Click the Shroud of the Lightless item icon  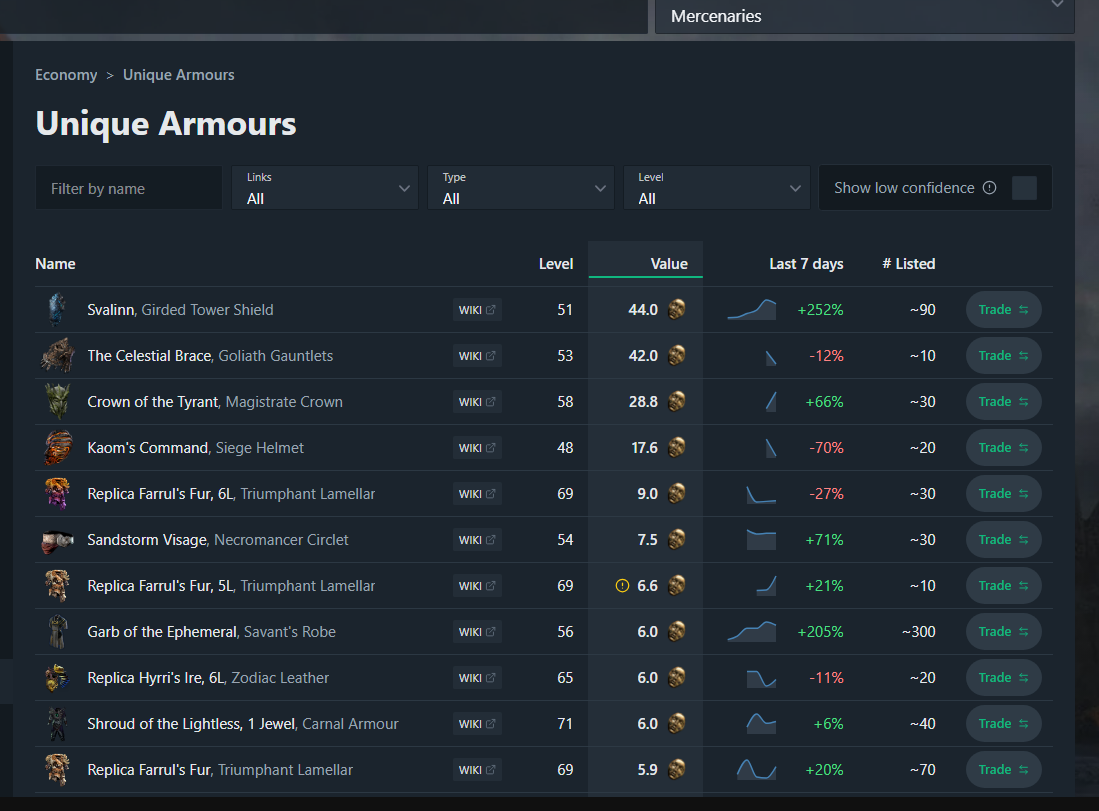(57, 724)
